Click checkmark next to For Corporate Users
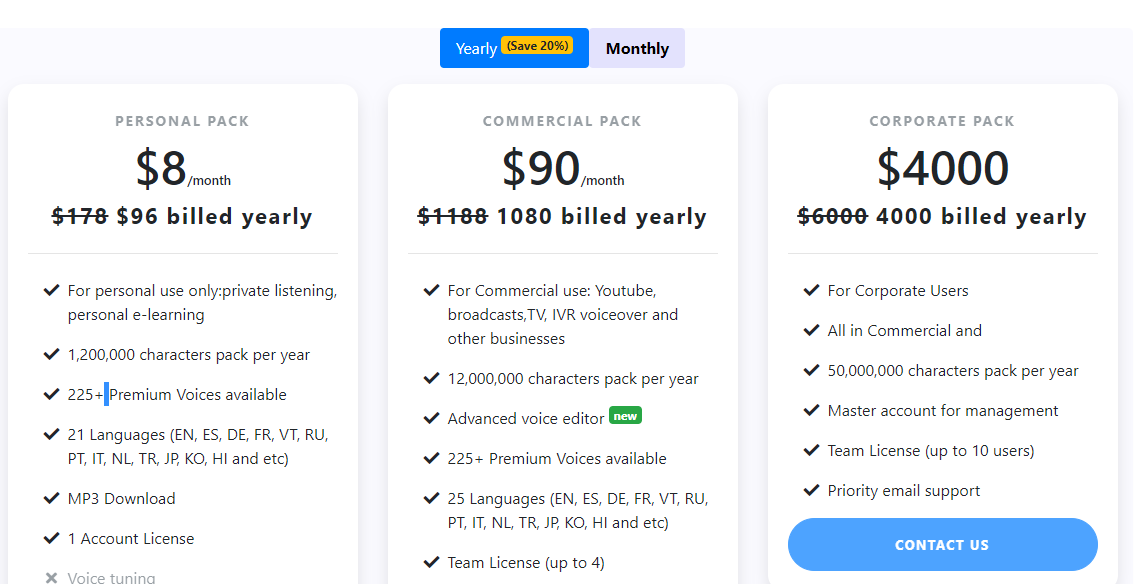 (812, 290)
